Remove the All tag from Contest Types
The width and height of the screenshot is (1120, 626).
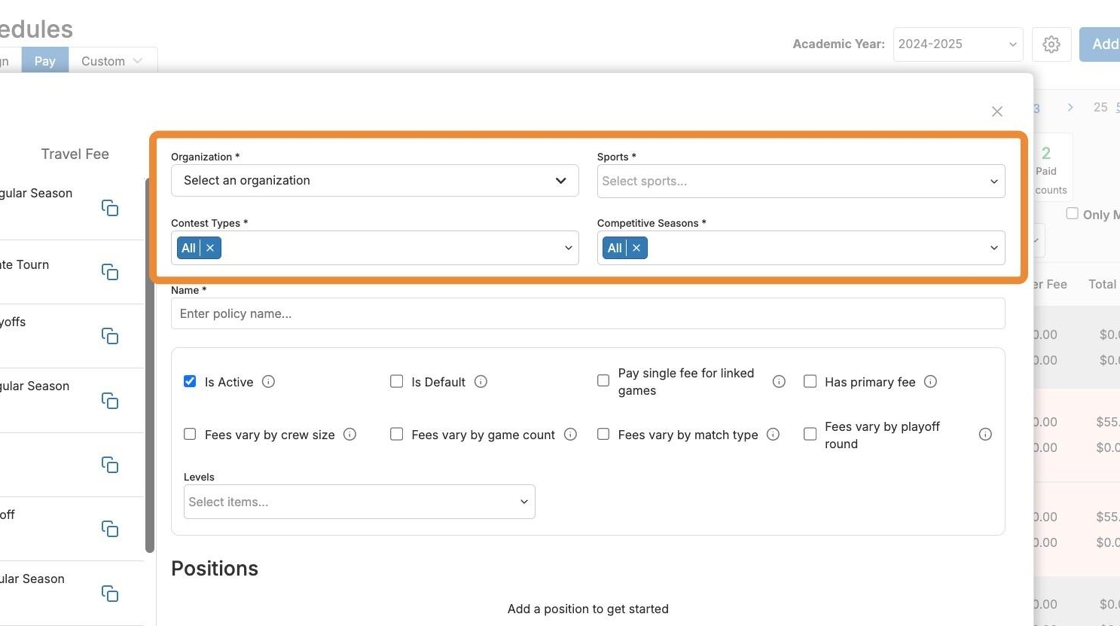tap(210, 248)
